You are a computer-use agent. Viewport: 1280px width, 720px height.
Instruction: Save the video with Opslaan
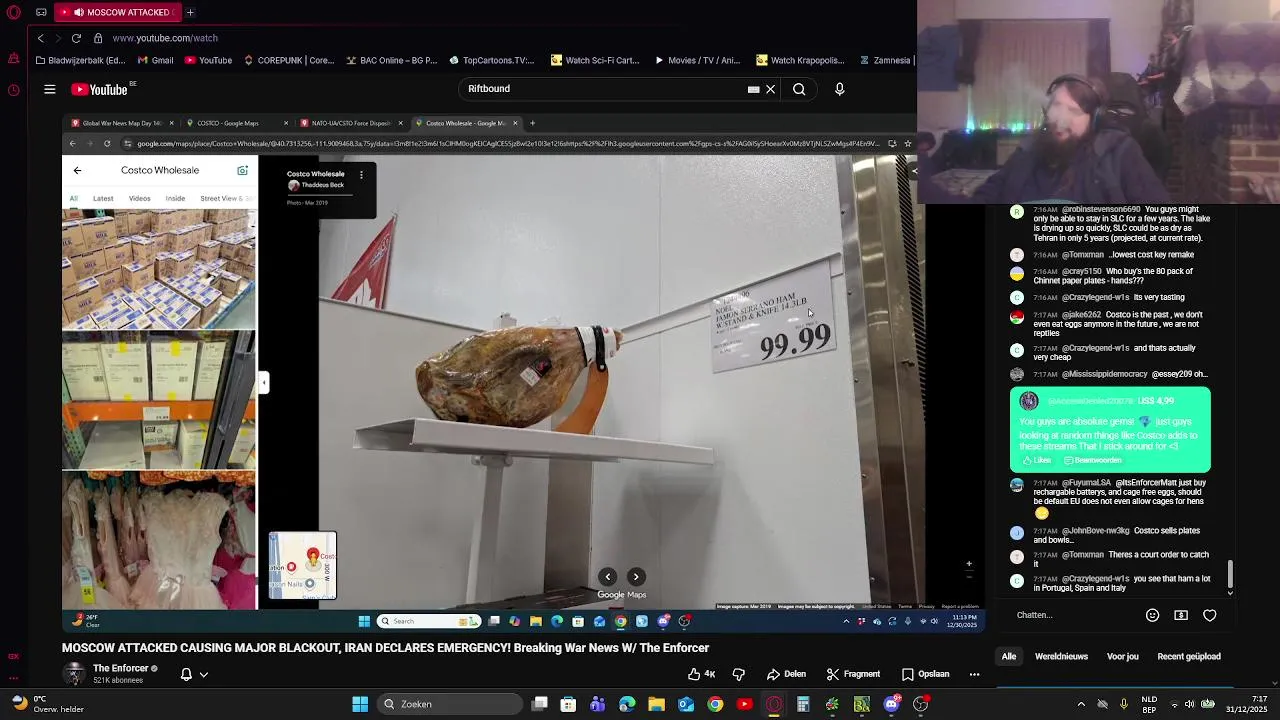[925, 674]
